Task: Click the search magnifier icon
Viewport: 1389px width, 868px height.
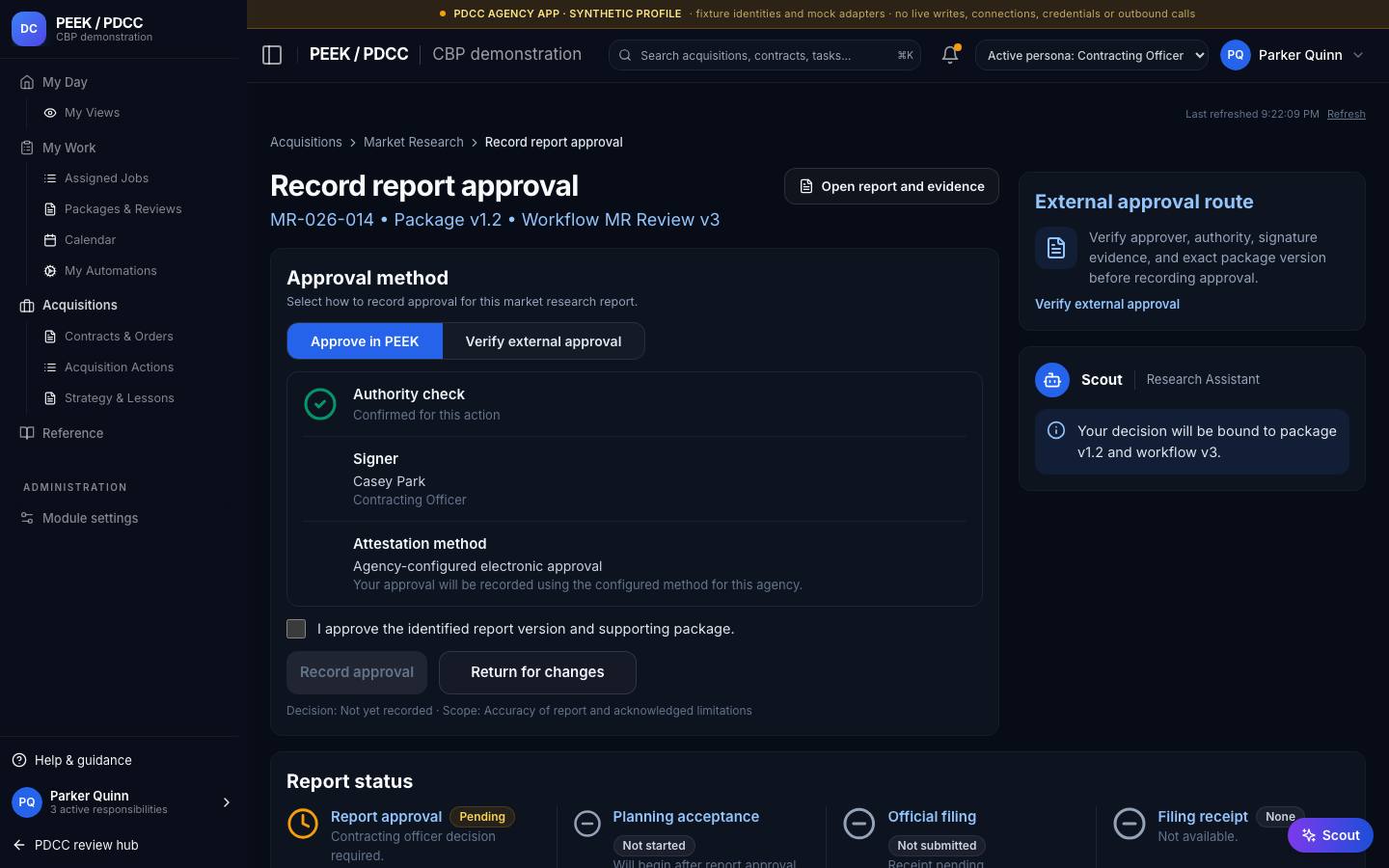Action: [x=625, y=55]
